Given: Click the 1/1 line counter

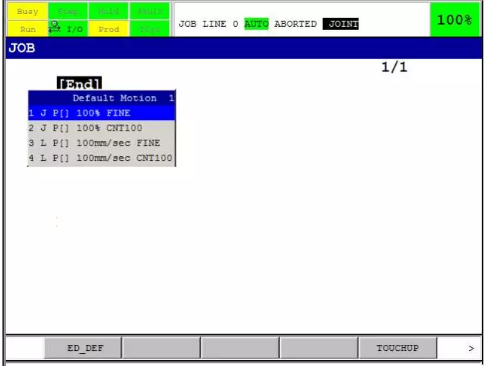Looking at the screenshot, I should (394, 67).
